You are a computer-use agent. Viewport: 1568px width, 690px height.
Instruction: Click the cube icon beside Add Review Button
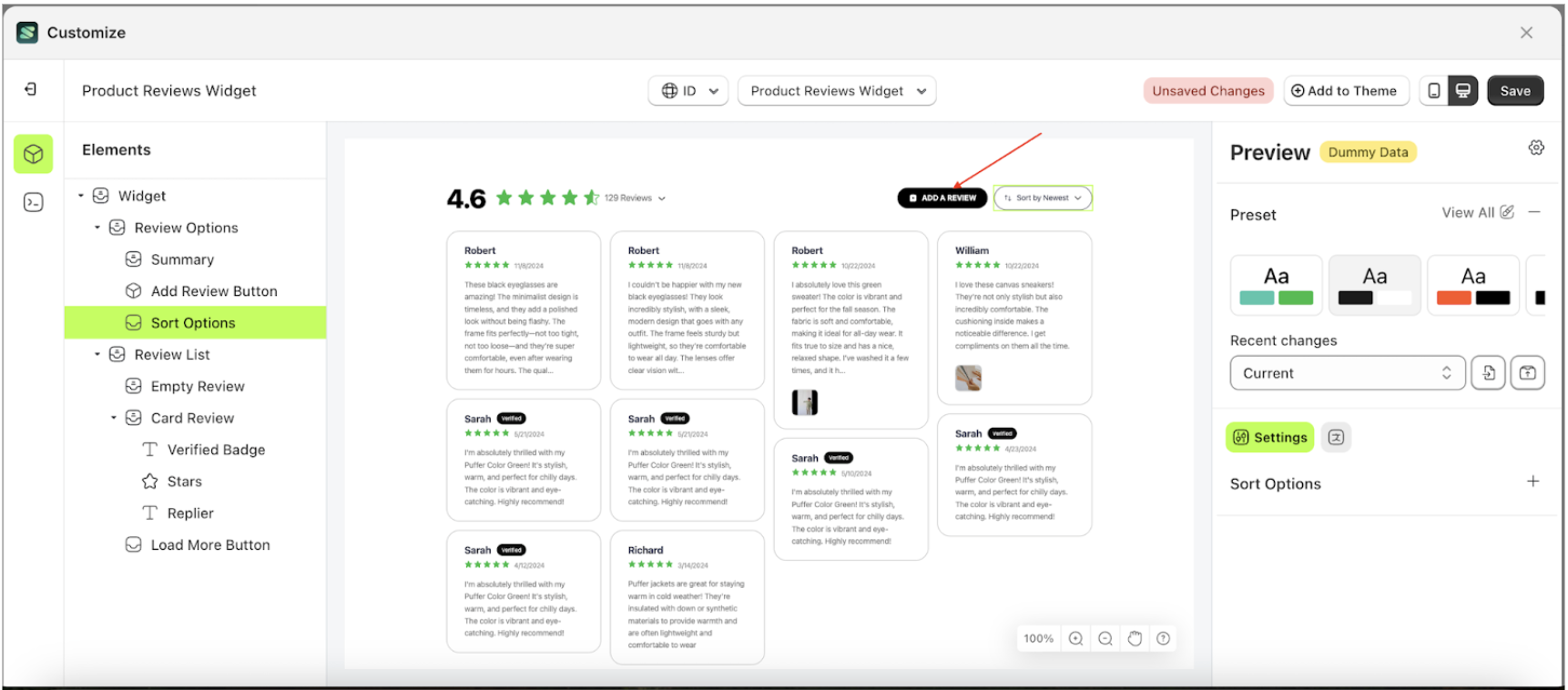click(134, 291)
